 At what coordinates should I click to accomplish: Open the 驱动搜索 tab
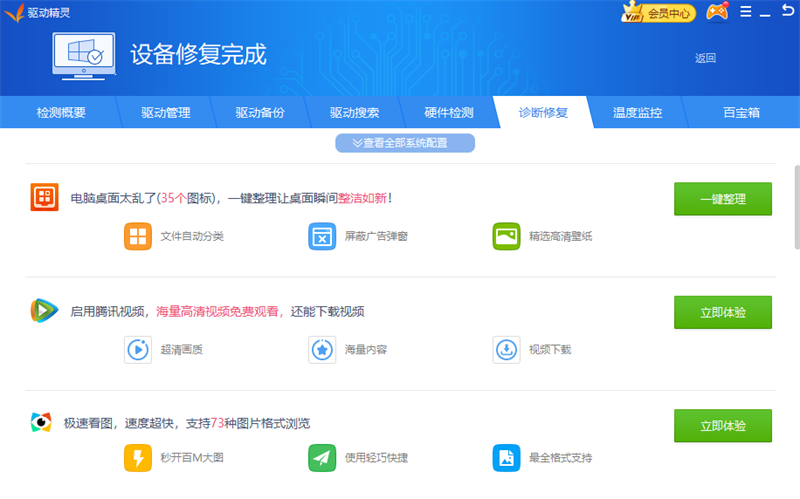coord(355,112)
